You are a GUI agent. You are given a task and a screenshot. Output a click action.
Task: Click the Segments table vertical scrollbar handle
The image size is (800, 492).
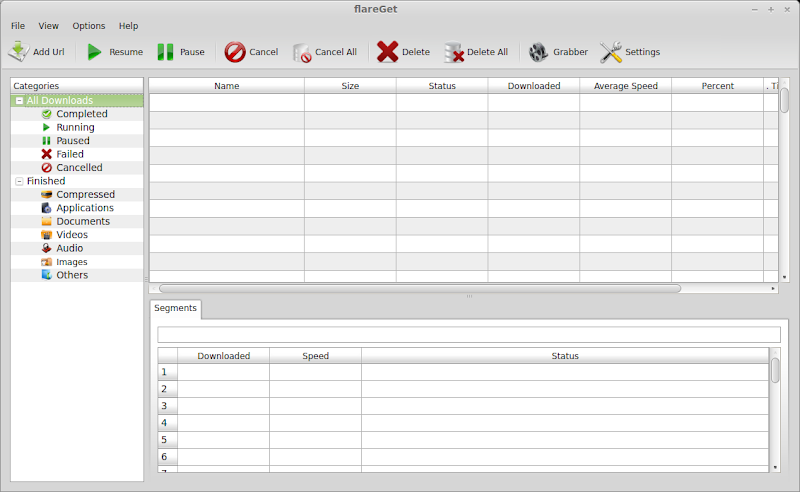(775, 371)
